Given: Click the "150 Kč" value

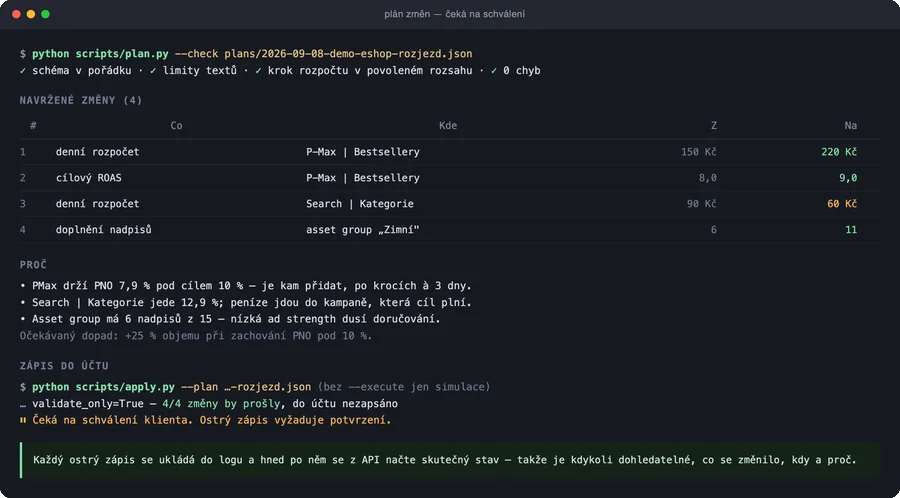Looking at the screenshot, I should point(698,152).
